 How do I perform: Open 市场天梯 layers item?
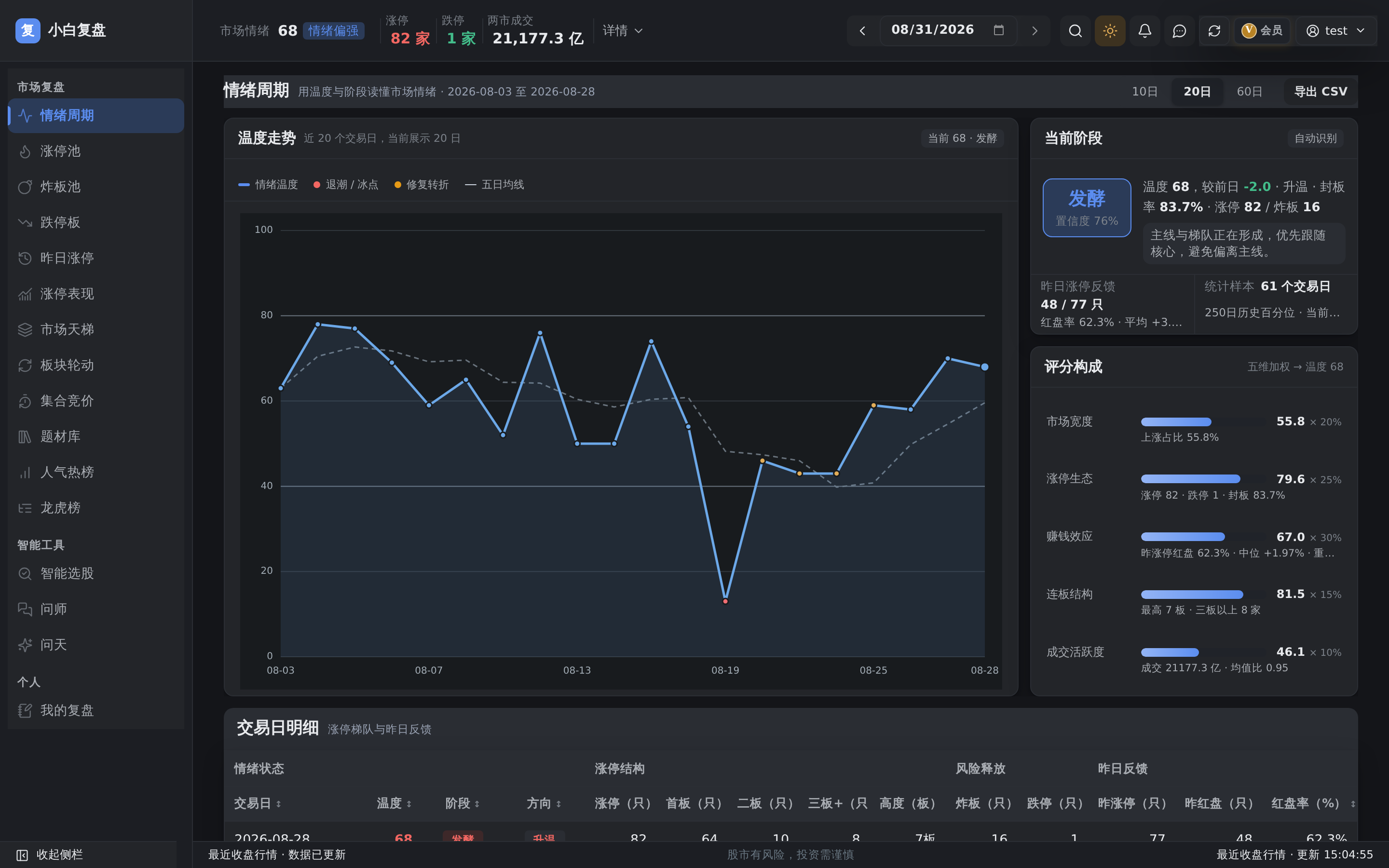96,329
